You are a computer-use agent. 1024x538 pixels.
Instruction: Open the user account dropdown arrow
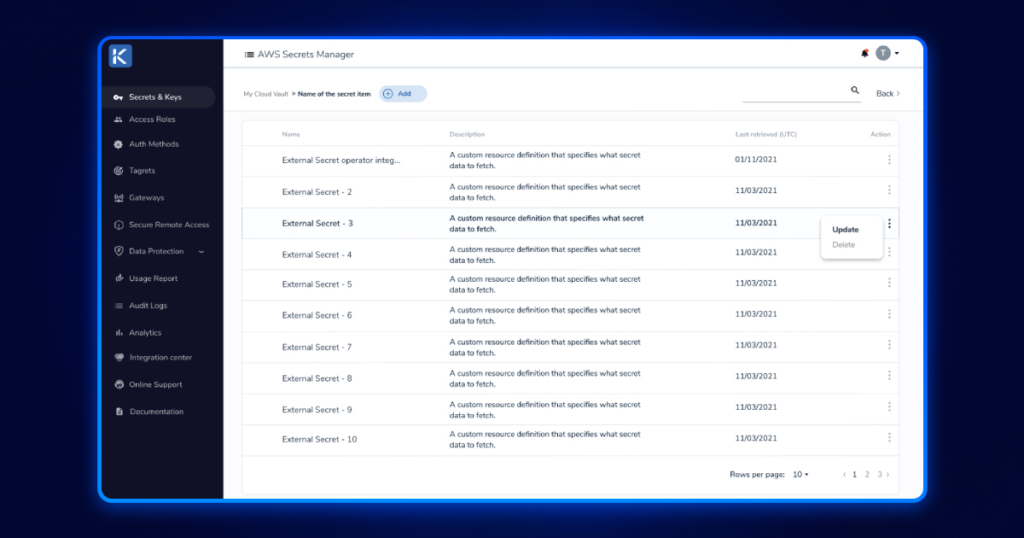897,54
